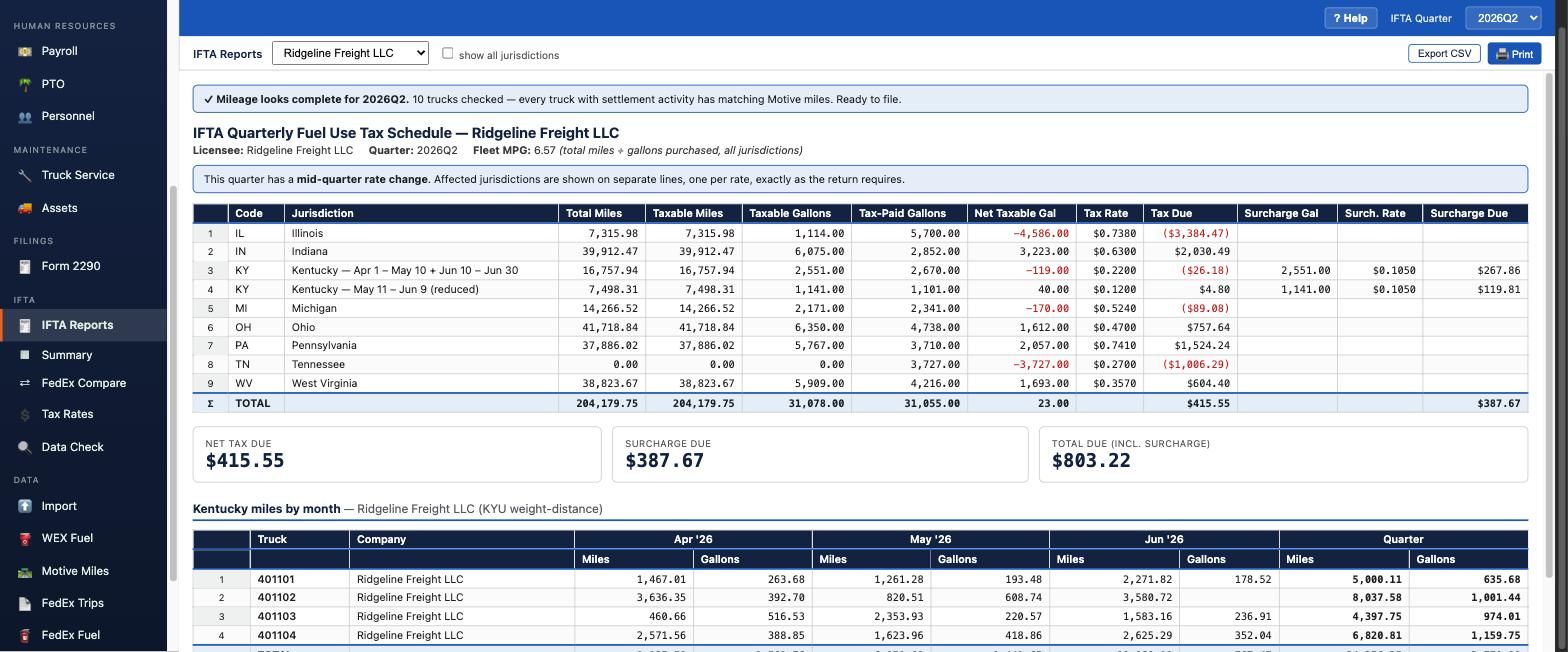Image resolution: width=1568 pixels, height=652 pixels.
Task: Open the Ridgeline Freight LLC company dropdown
Action: [350, 53]
